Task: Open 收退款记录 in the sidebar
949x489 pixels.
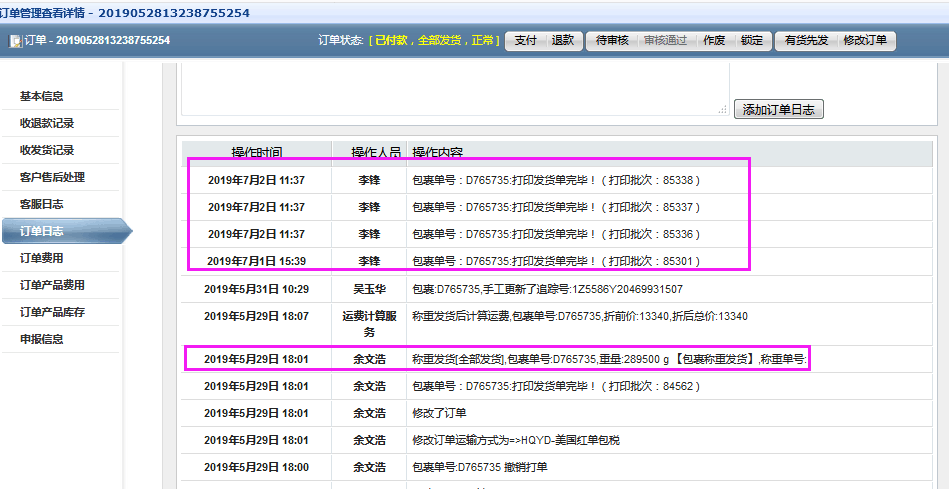Action: point(47,123)
